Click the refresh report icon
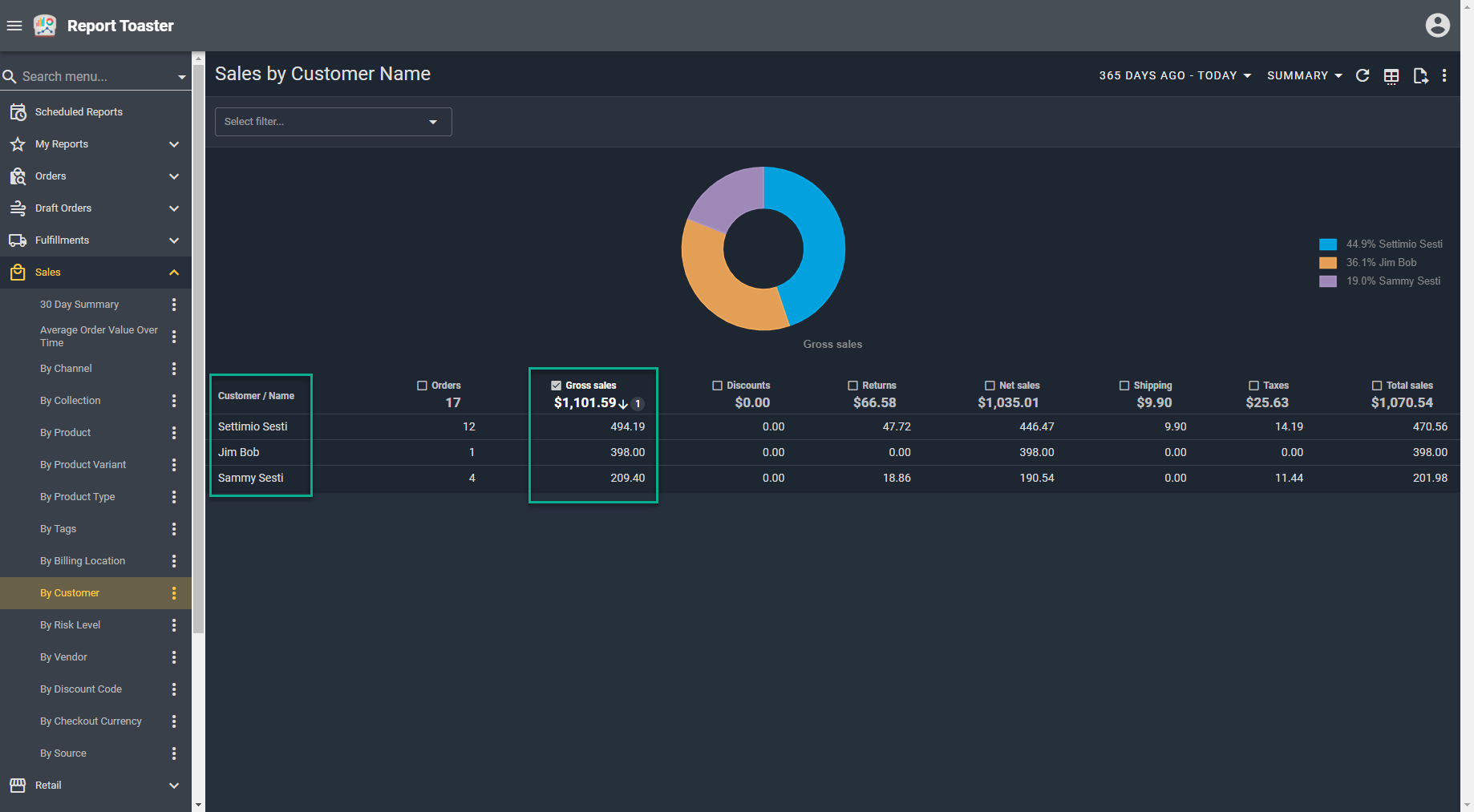 [1362, 75]
